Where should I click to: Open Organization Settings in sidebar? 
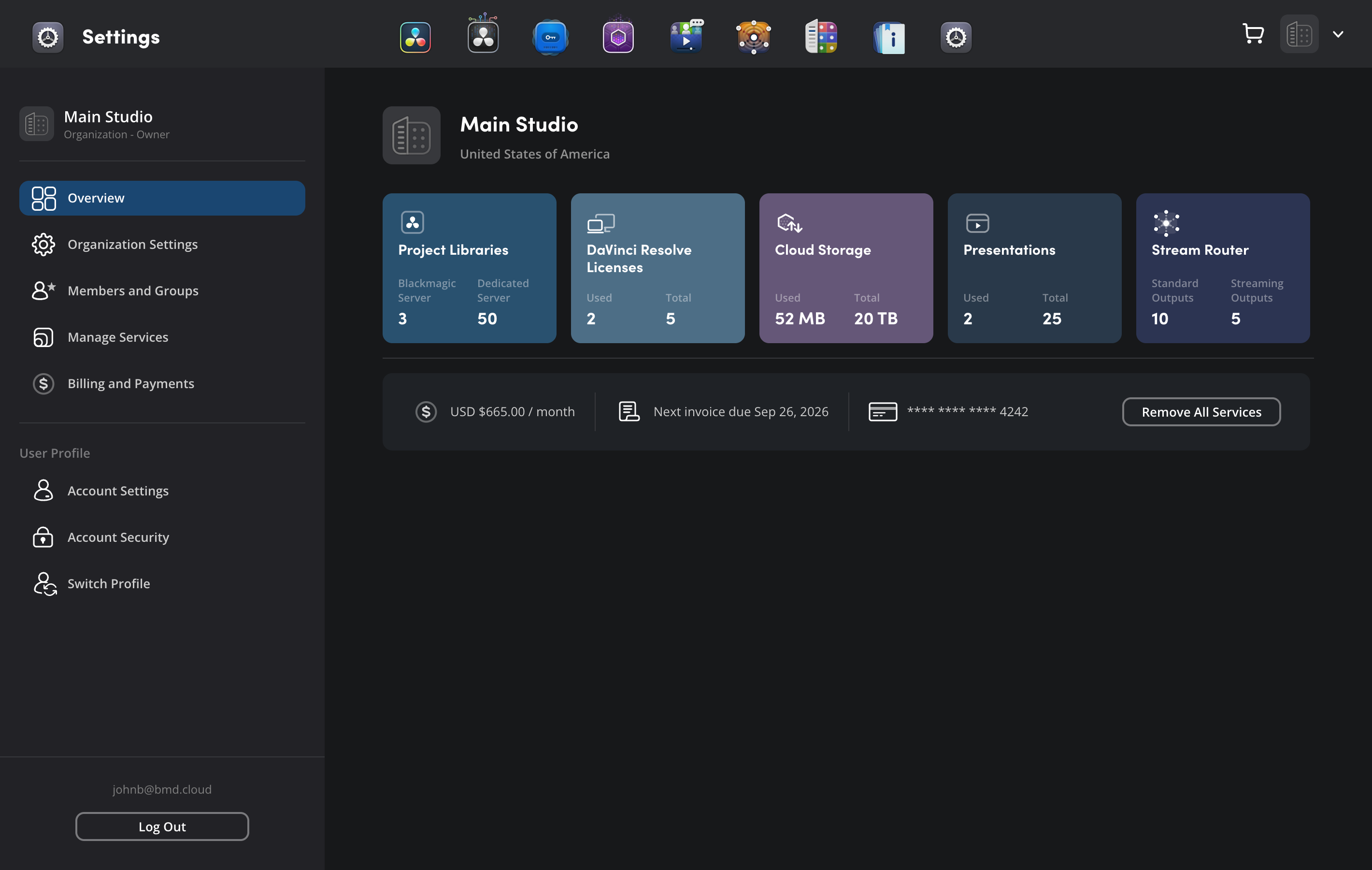(x=162, y=245)
